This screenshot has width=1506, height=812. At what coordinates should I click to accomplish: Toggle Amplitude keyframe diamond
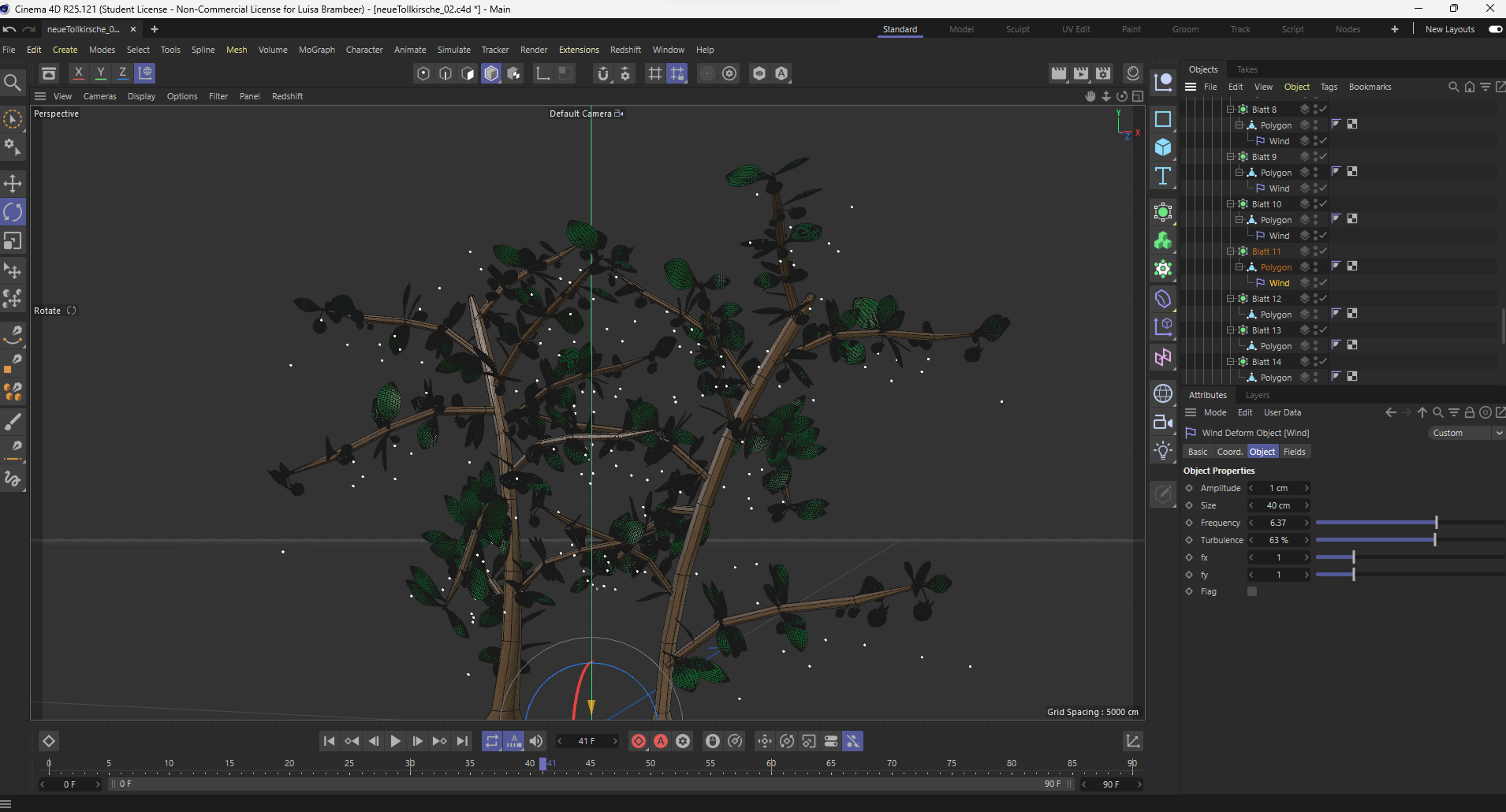(1189, 488)
